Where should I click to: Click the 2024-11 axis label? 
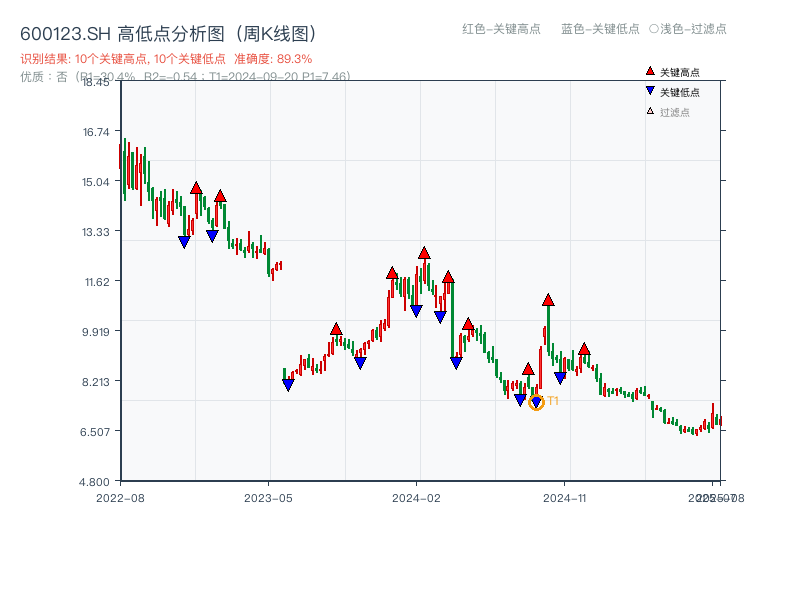point(565,495)
